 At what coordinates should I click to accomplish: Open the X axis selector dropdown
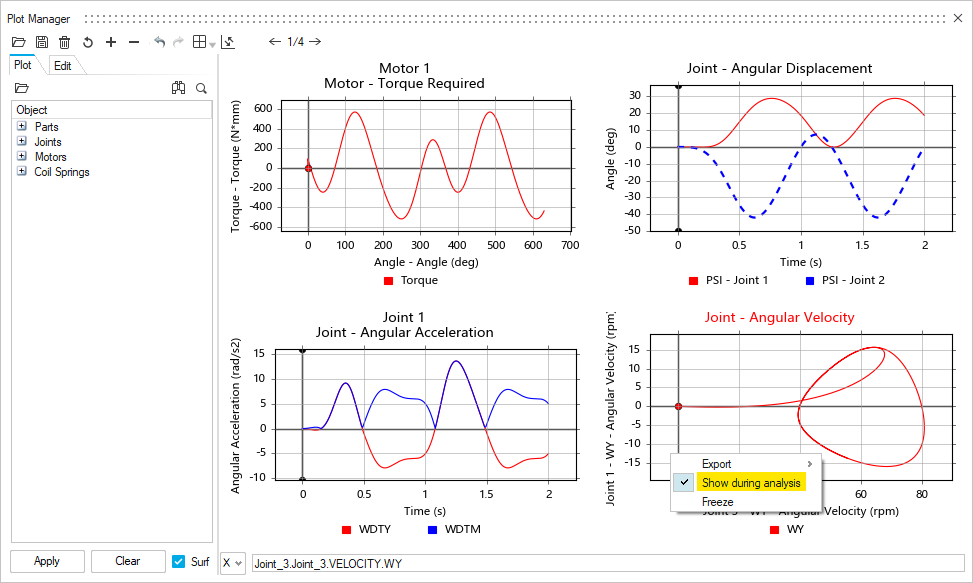coord(232,563)
